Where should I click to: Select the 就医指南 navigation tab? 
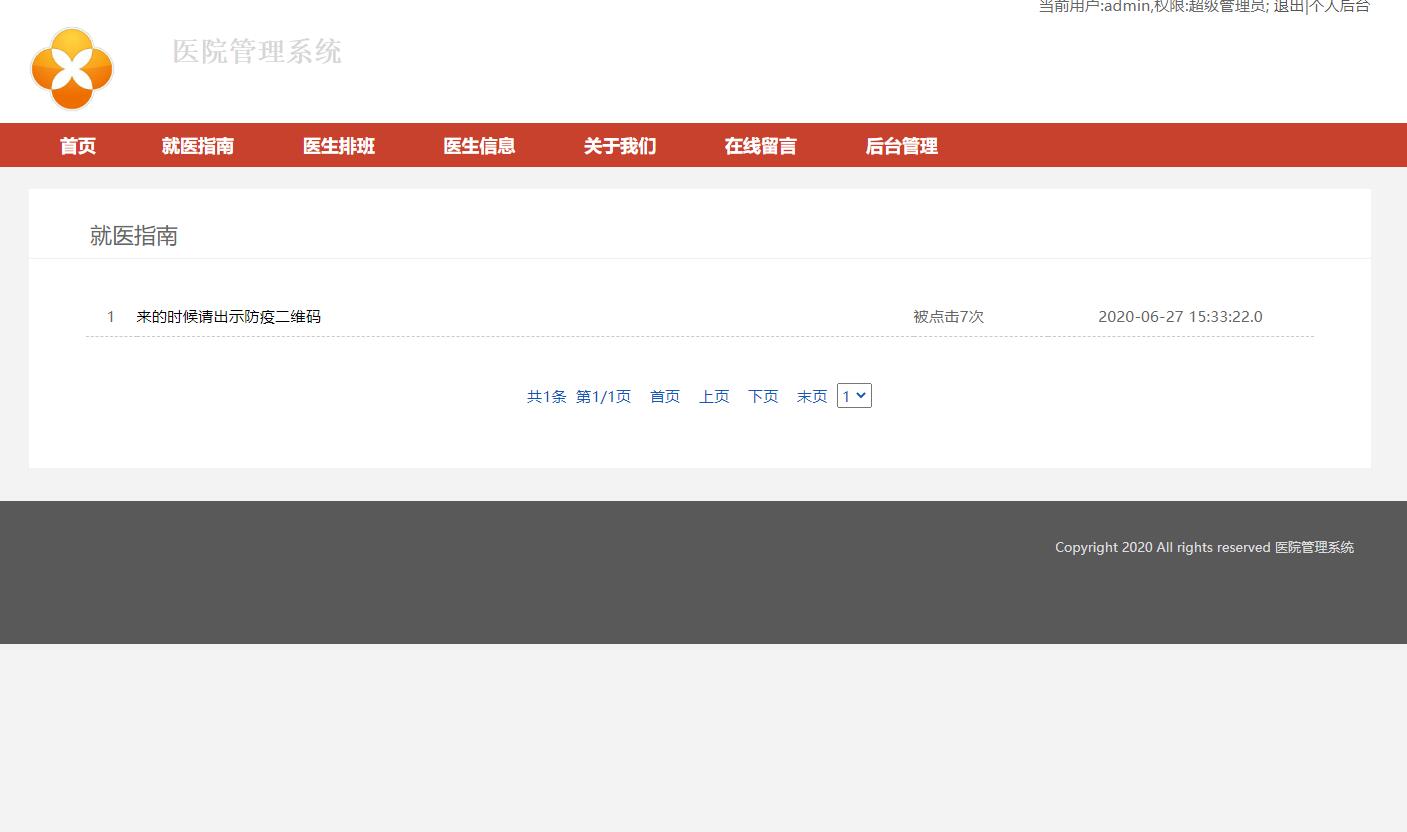coord(197,145)
